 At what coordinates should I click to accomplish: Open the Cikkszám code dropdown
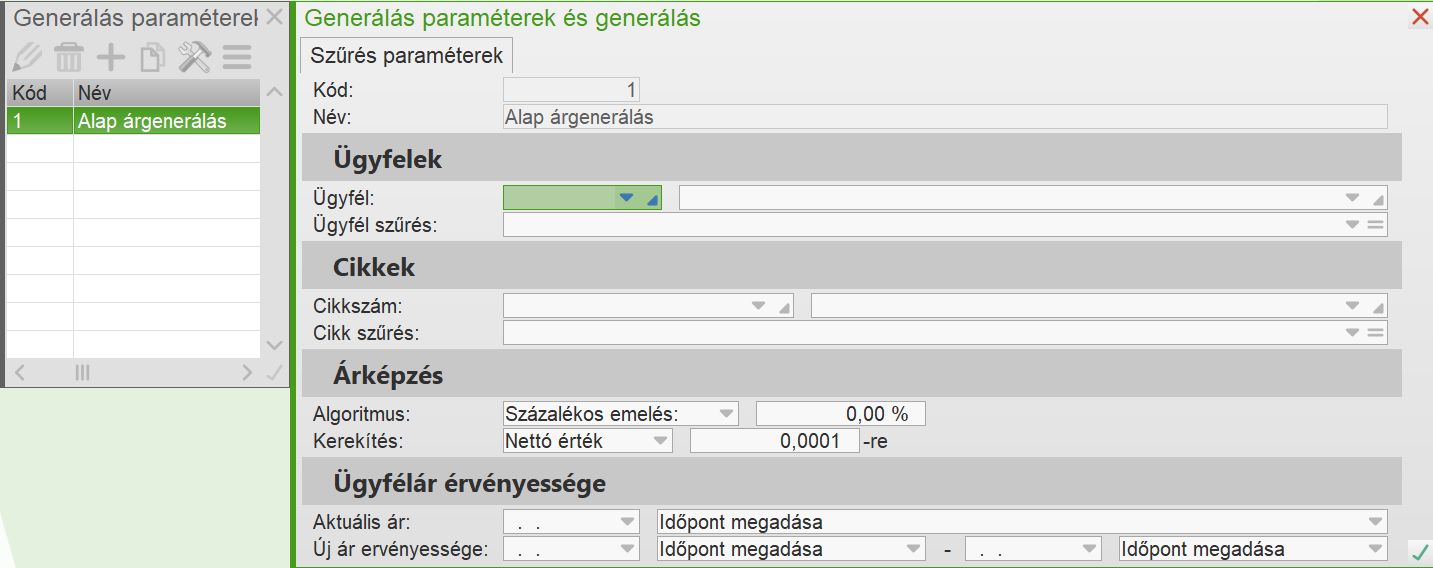tap(758, 305)
